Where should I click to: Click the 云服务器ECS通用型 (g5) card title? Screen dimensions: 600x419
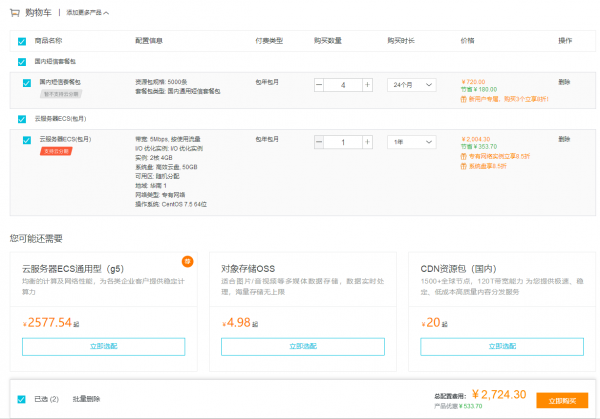click(73, 269)
